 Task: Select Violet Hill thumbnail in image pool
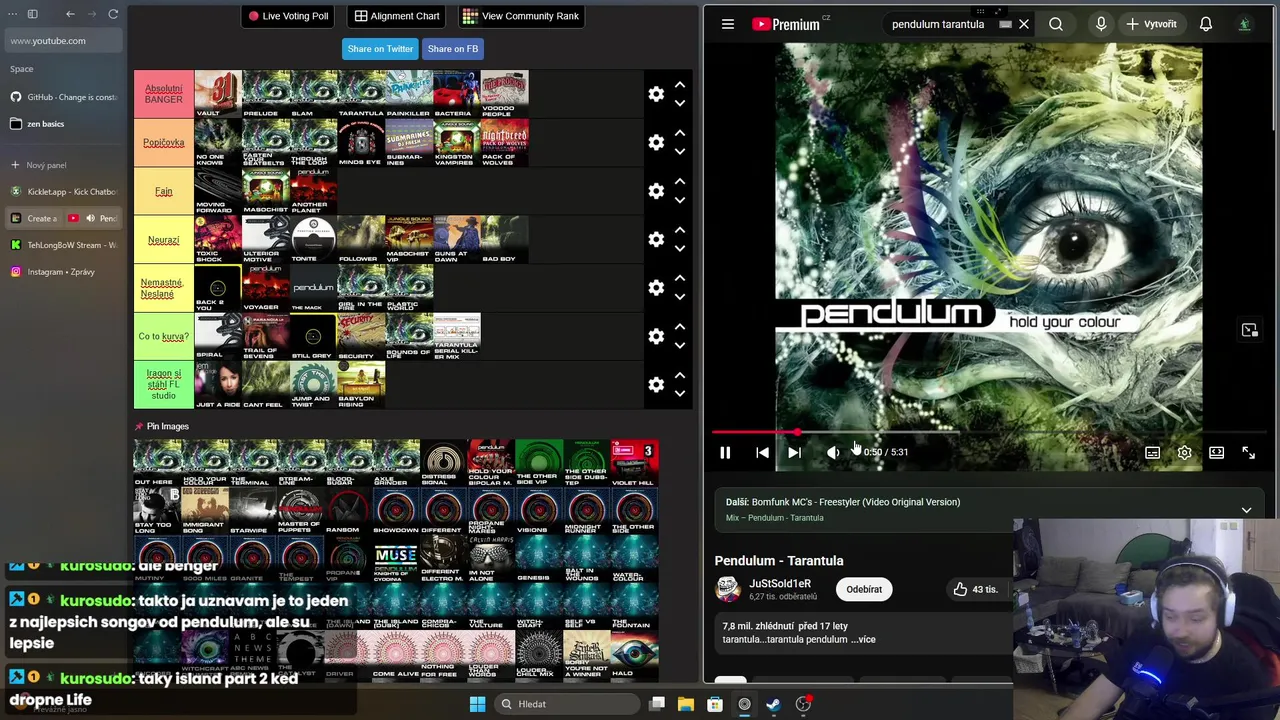coord(634,463)
